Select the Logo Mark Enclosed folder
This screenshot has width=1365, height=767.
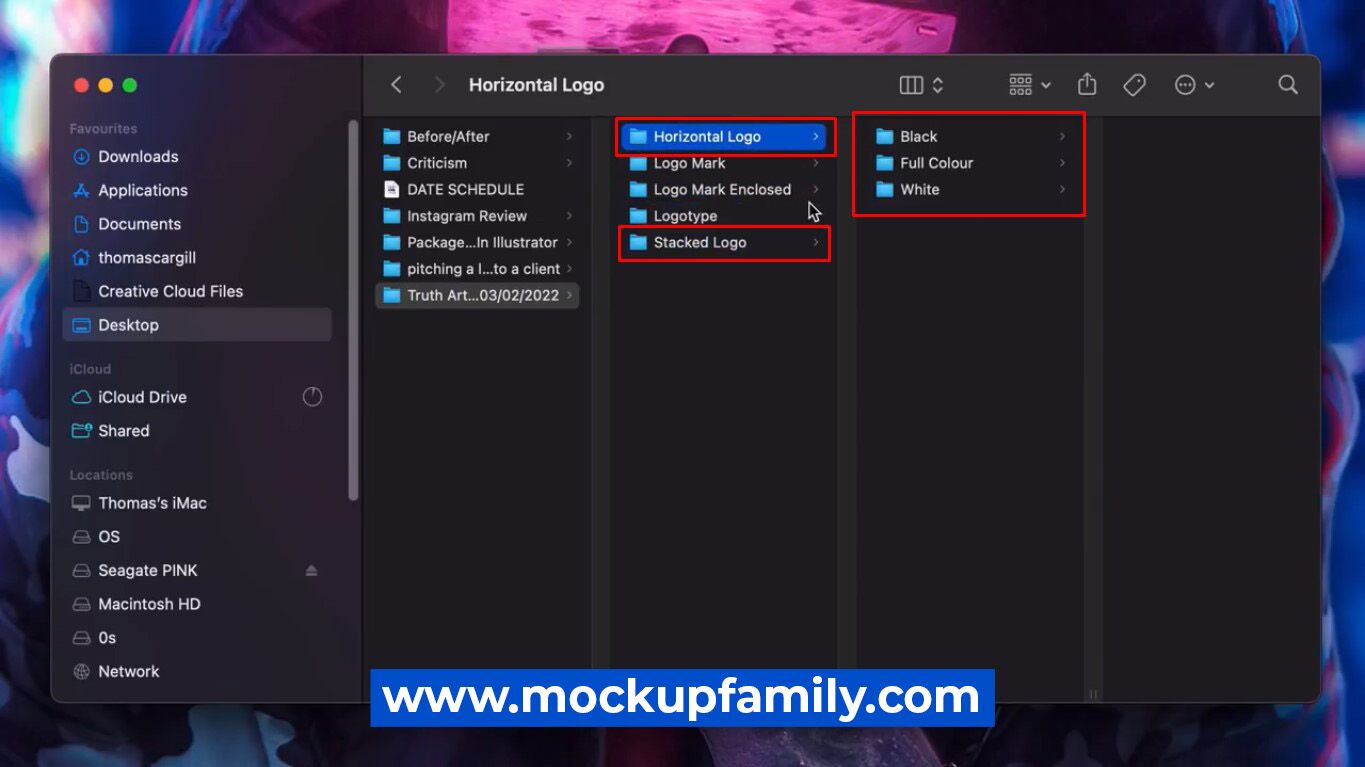click(721, 189)
